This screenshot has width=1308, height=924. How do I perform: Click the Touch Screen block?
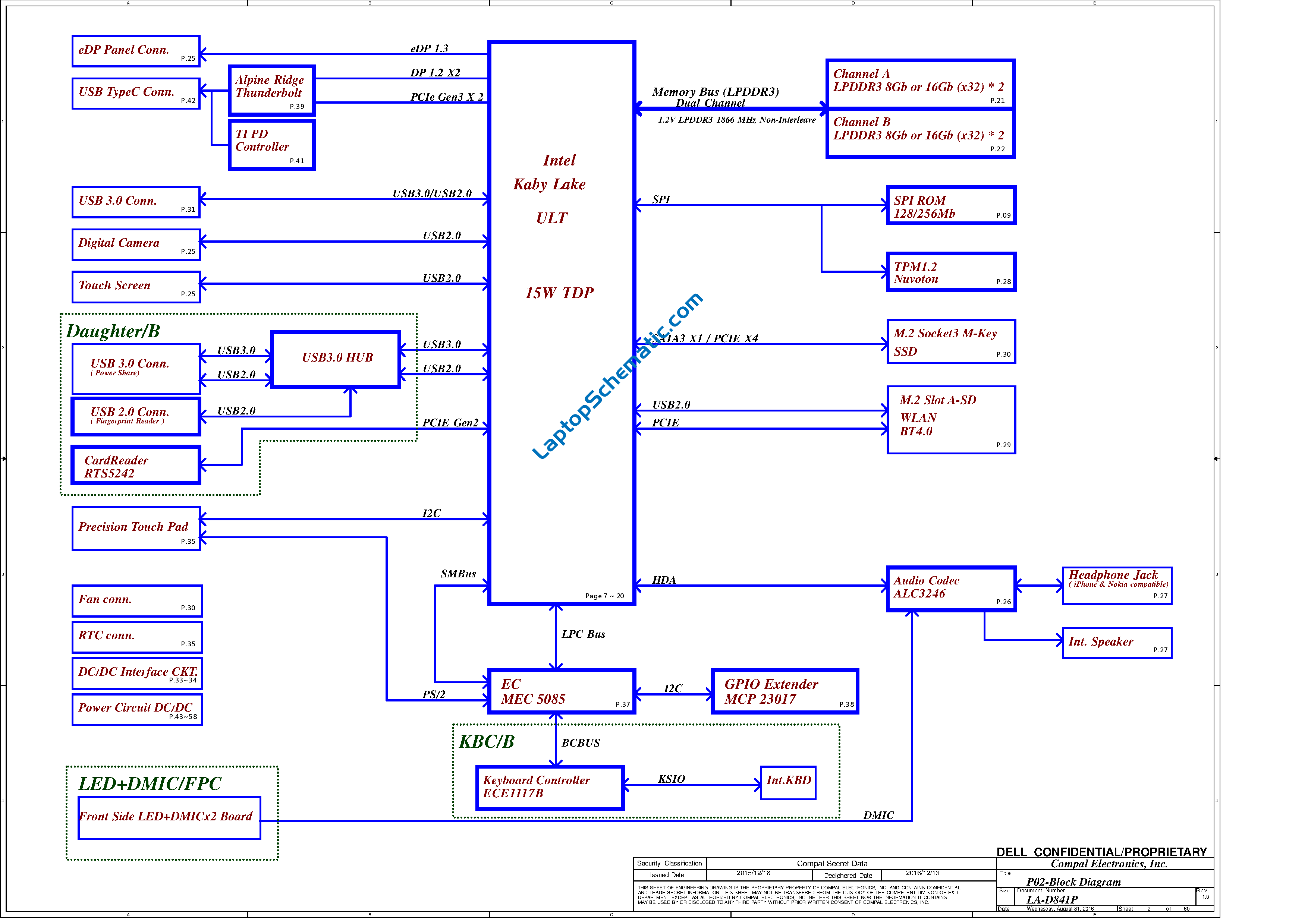(136, 287)
